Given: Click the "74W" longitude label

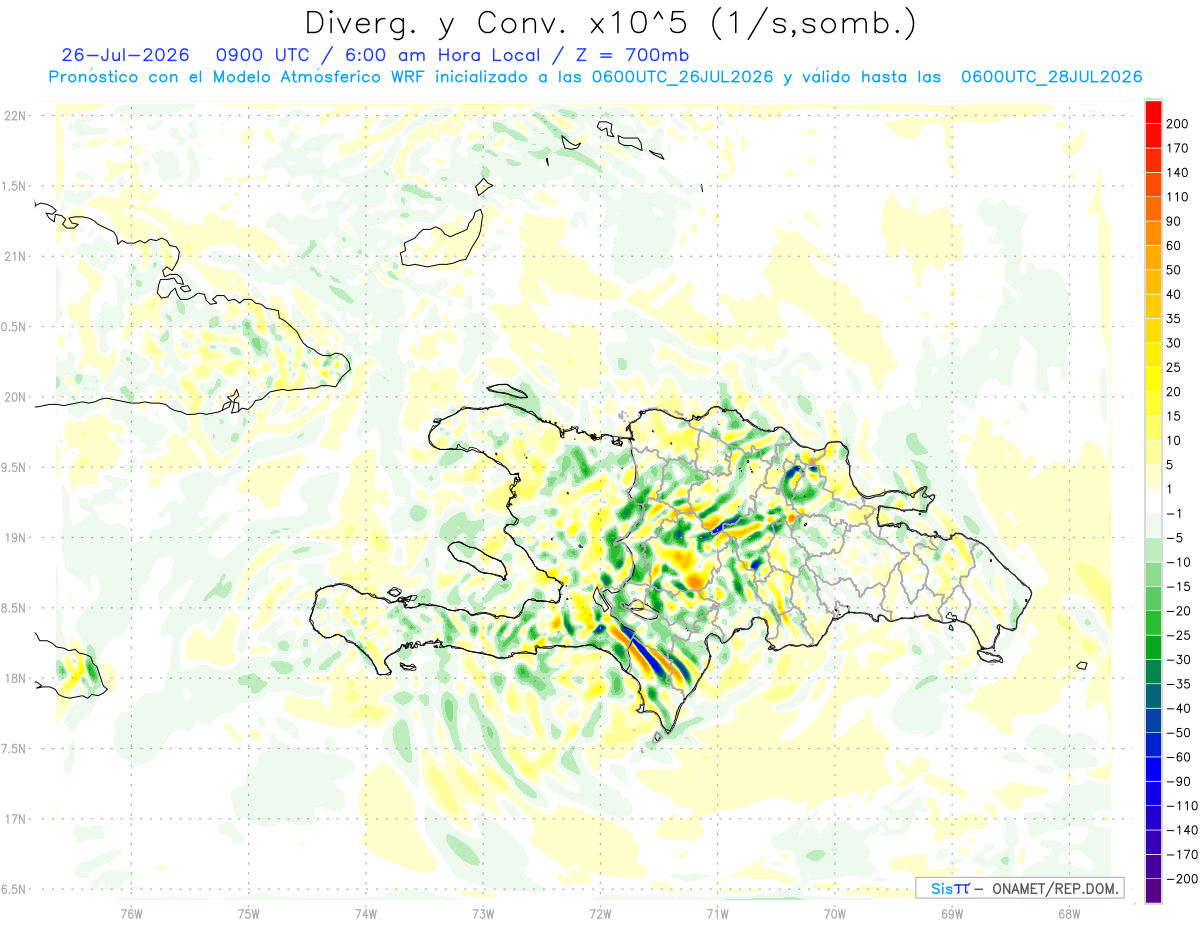Looking at the screenshot, I should (365, 914).
